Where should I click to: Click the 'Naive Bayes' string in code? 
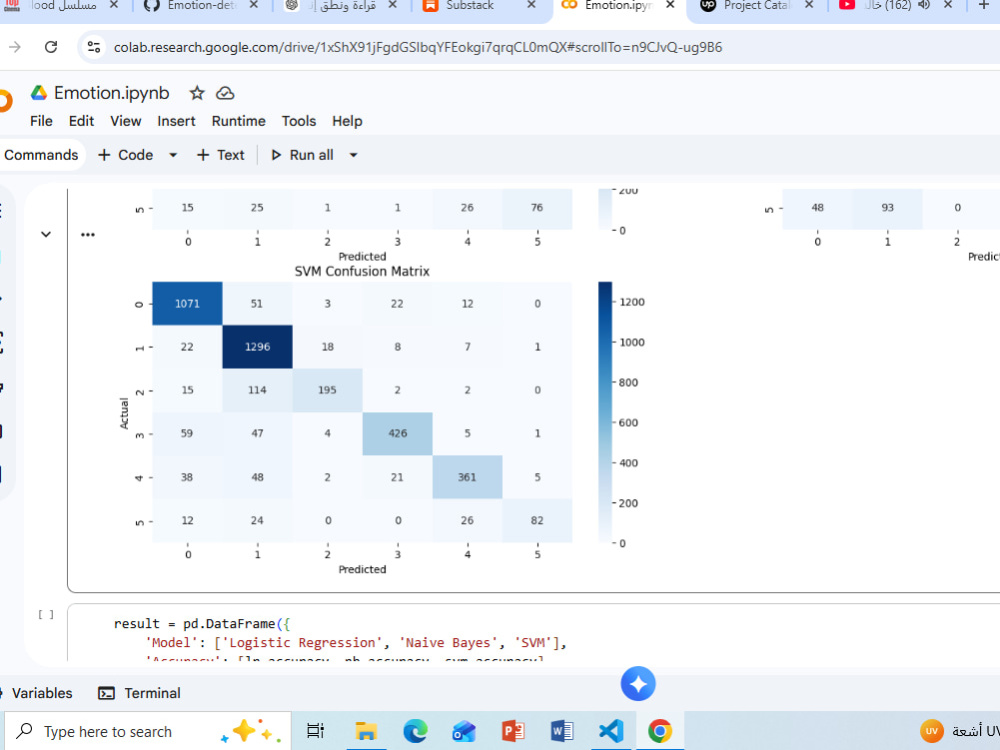(449, 643)
